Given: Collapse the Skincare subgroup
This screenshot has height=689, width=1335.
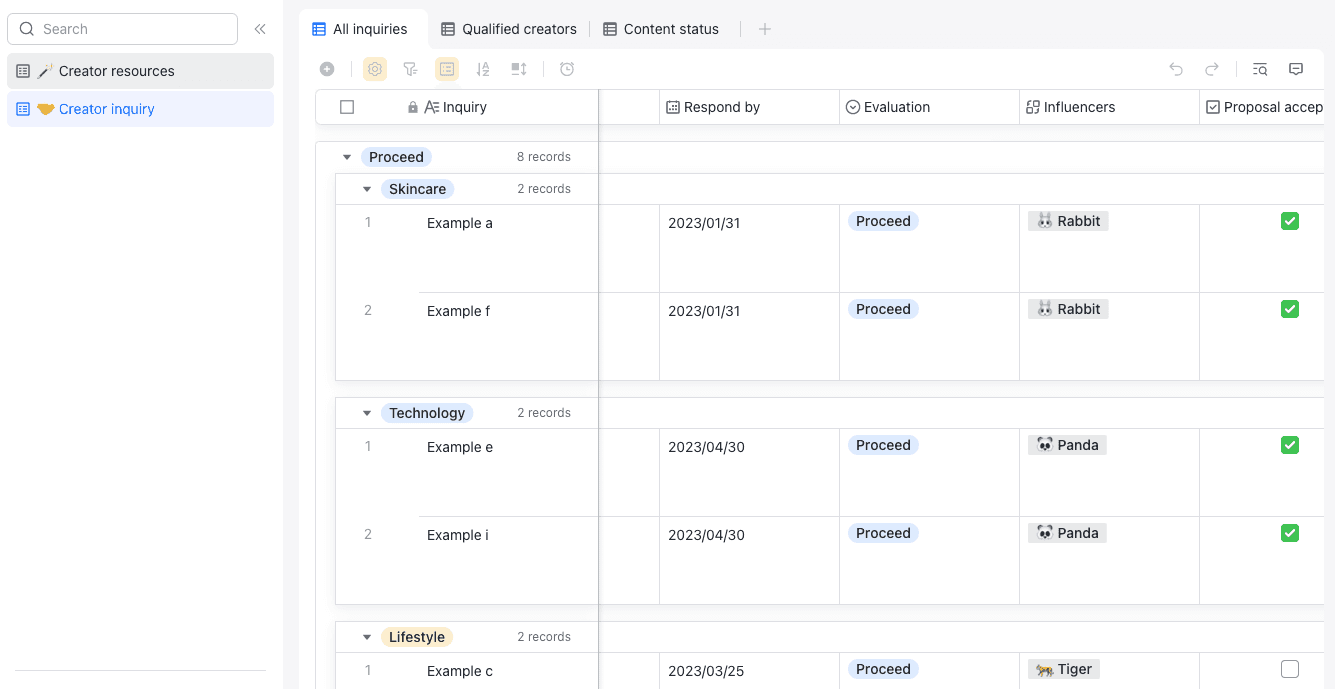Looking at the screenshot, I should 367,189.
